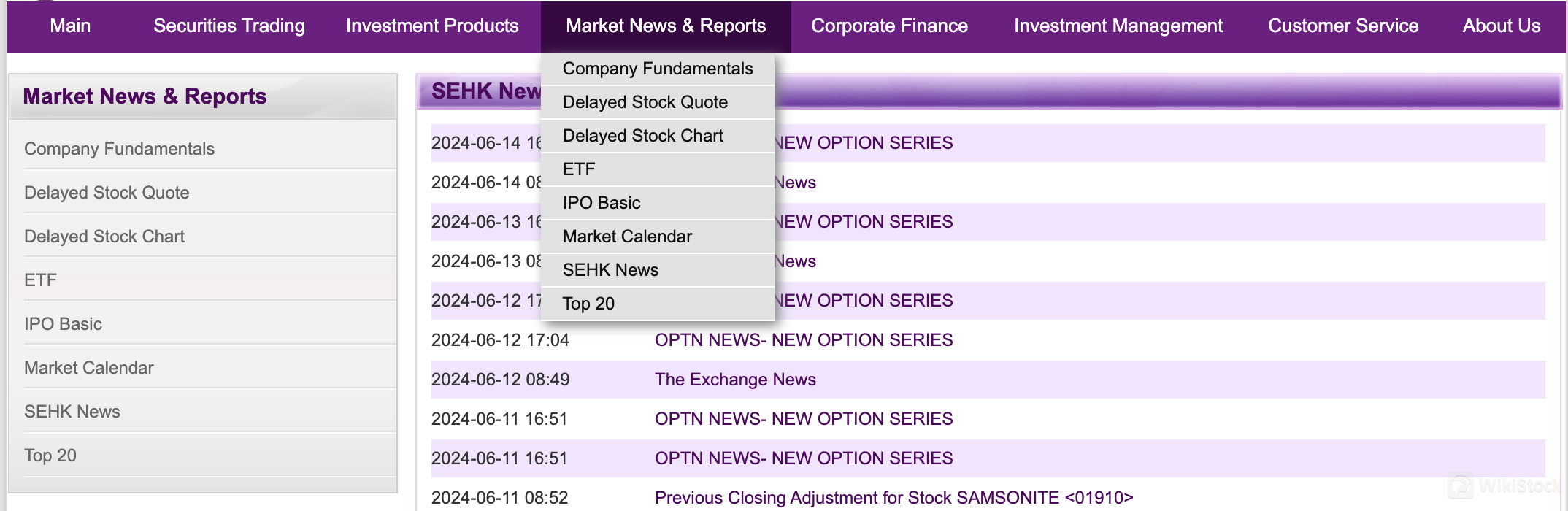Click the Corporate Finance menu item
The image size is (1568, 511).
pos(888,26)
